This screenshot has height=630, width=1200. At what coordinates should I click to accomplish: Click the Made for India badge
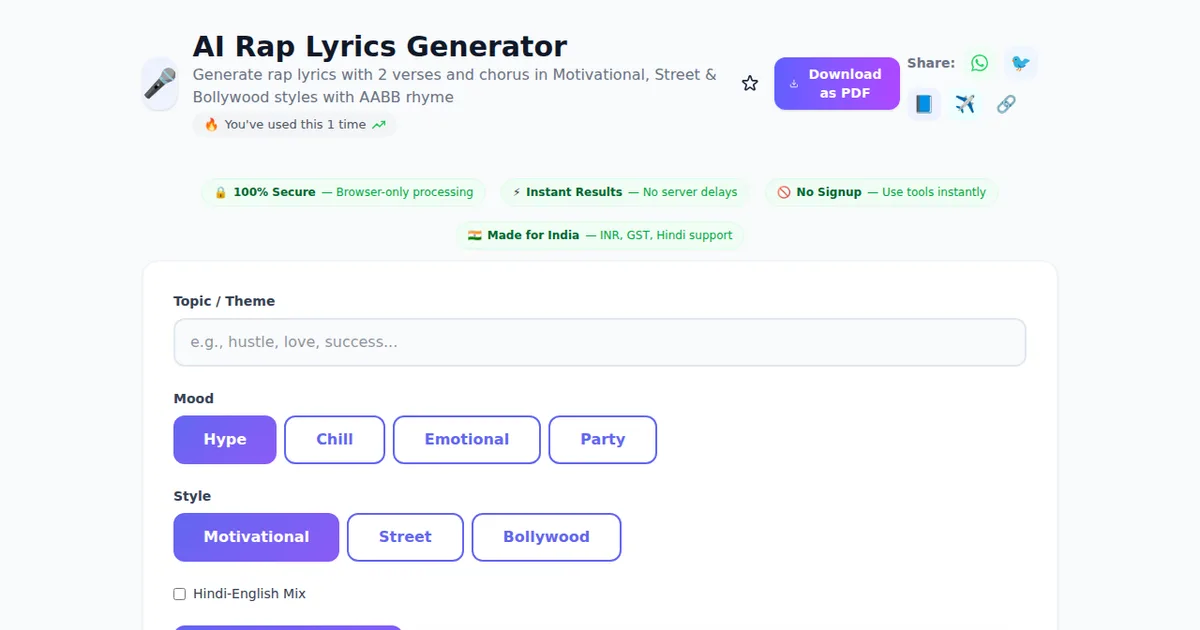coord(600,236)
